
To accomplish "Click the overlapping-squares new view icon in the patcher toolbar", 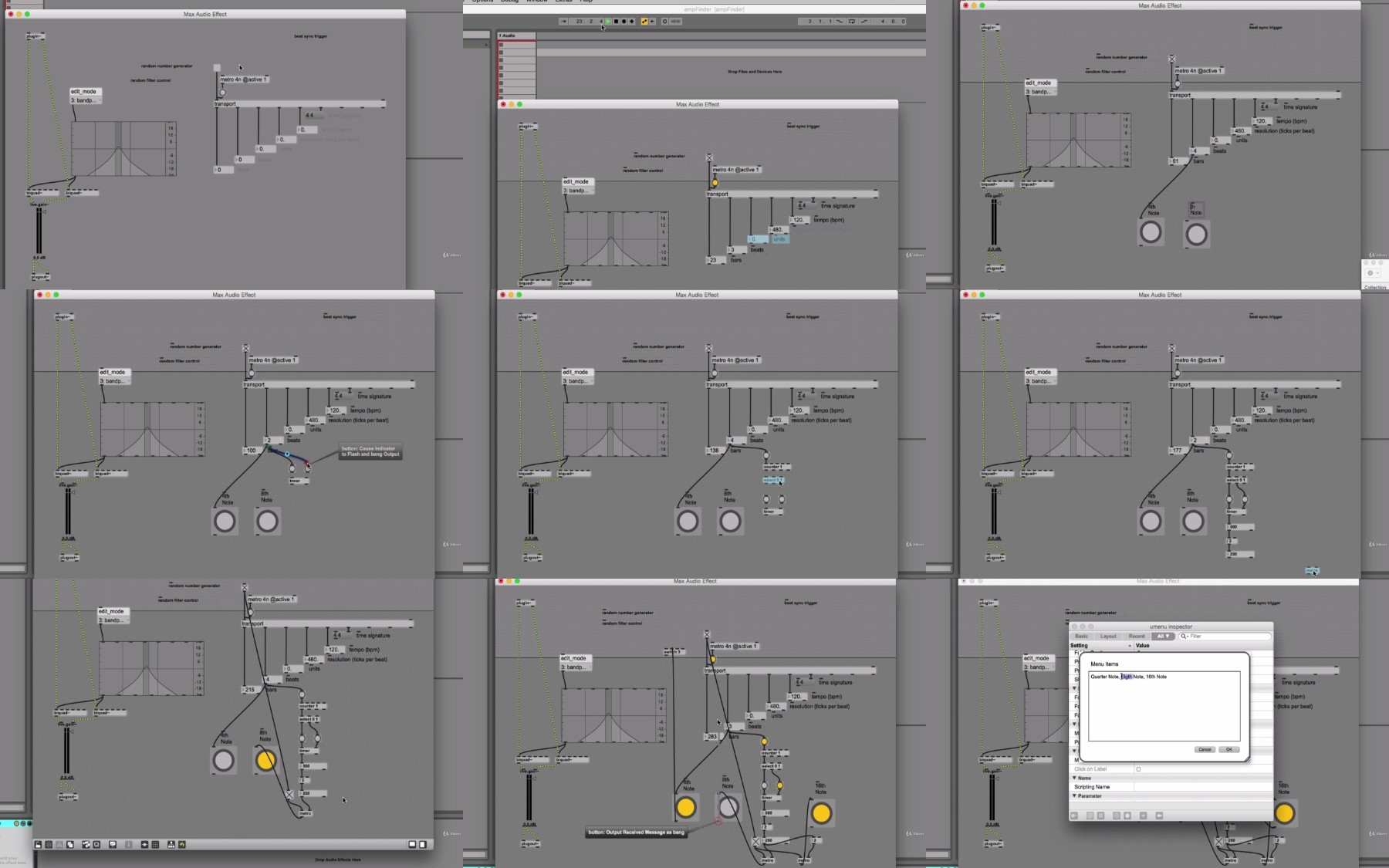I will pos(70,844).
